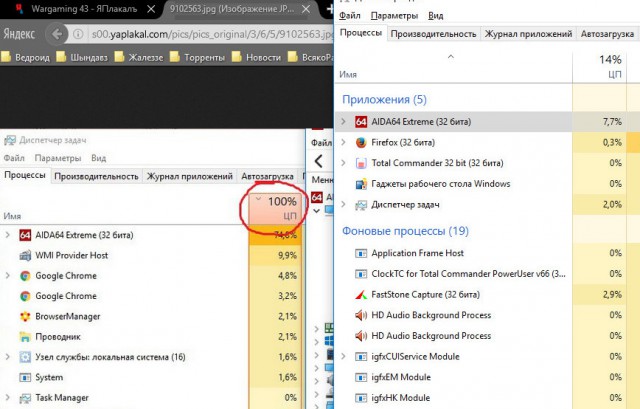Expand the Task Manager row in left list
The width and height of the screenshot is (640, 409).
(x=7, y=398)
